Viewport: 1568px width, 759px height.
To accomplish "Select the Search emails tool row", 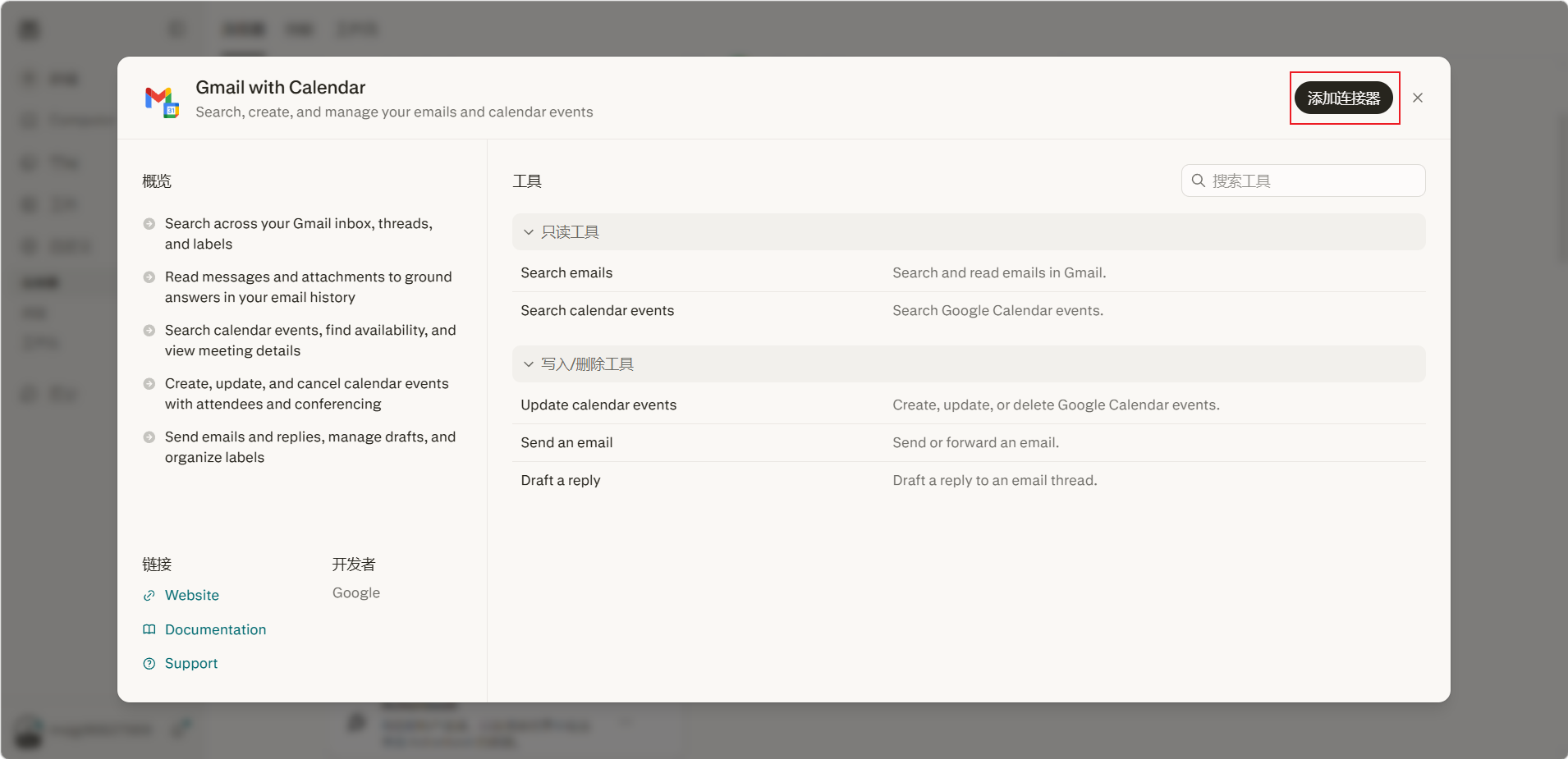I will click(969, 272).
